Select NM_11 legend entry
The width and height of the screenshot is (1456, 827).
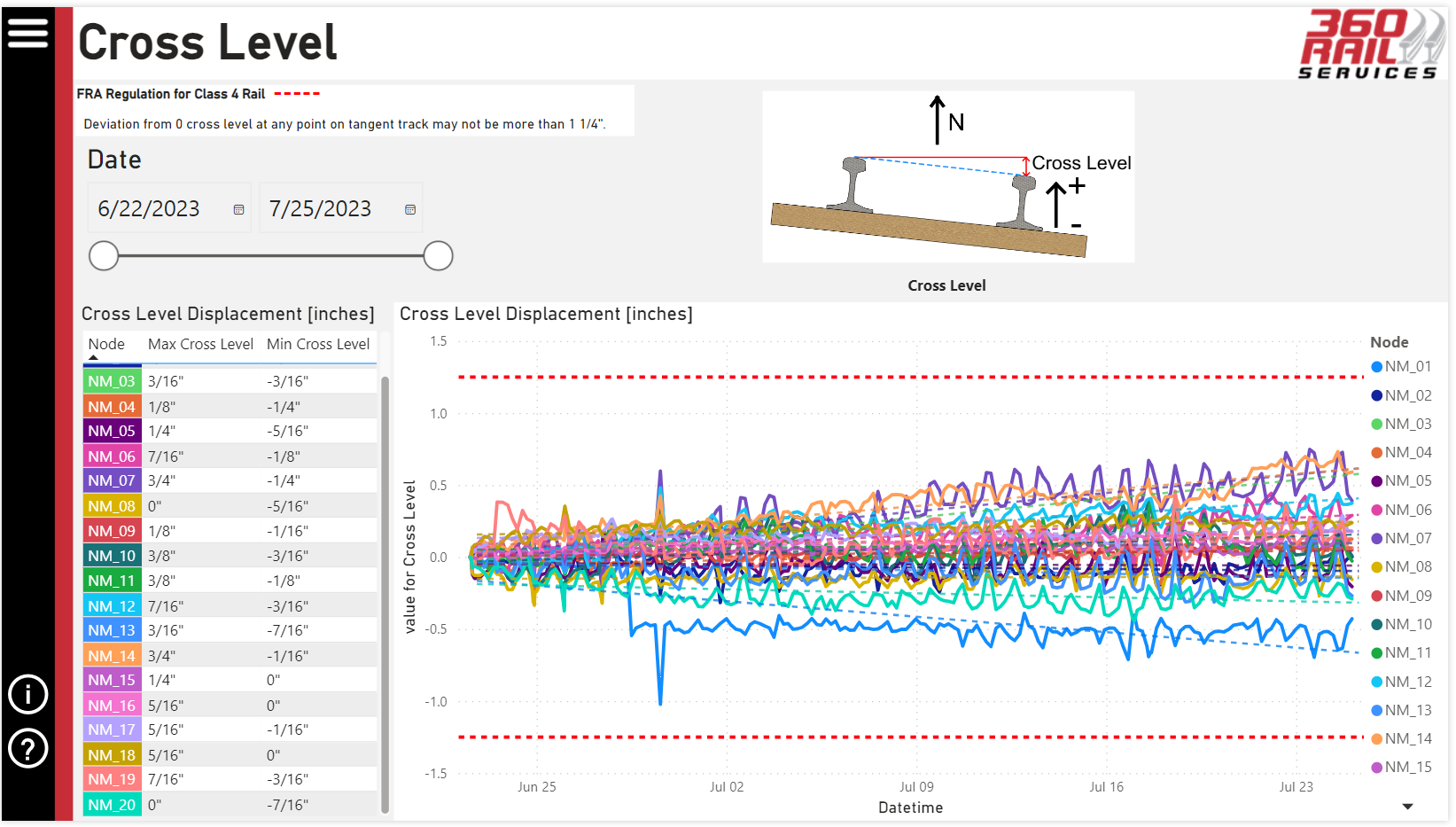1401,653
